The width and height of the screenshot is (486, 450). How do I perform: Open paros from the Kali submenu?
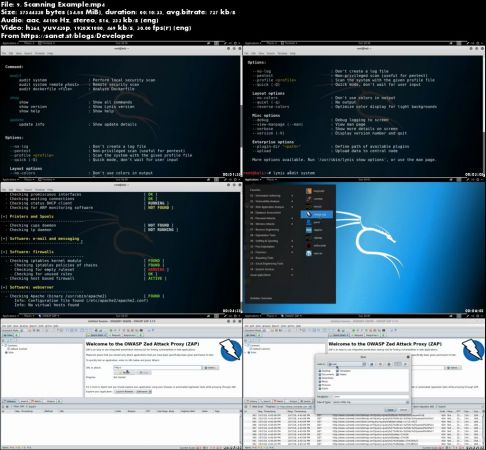[x=314, y=222]
